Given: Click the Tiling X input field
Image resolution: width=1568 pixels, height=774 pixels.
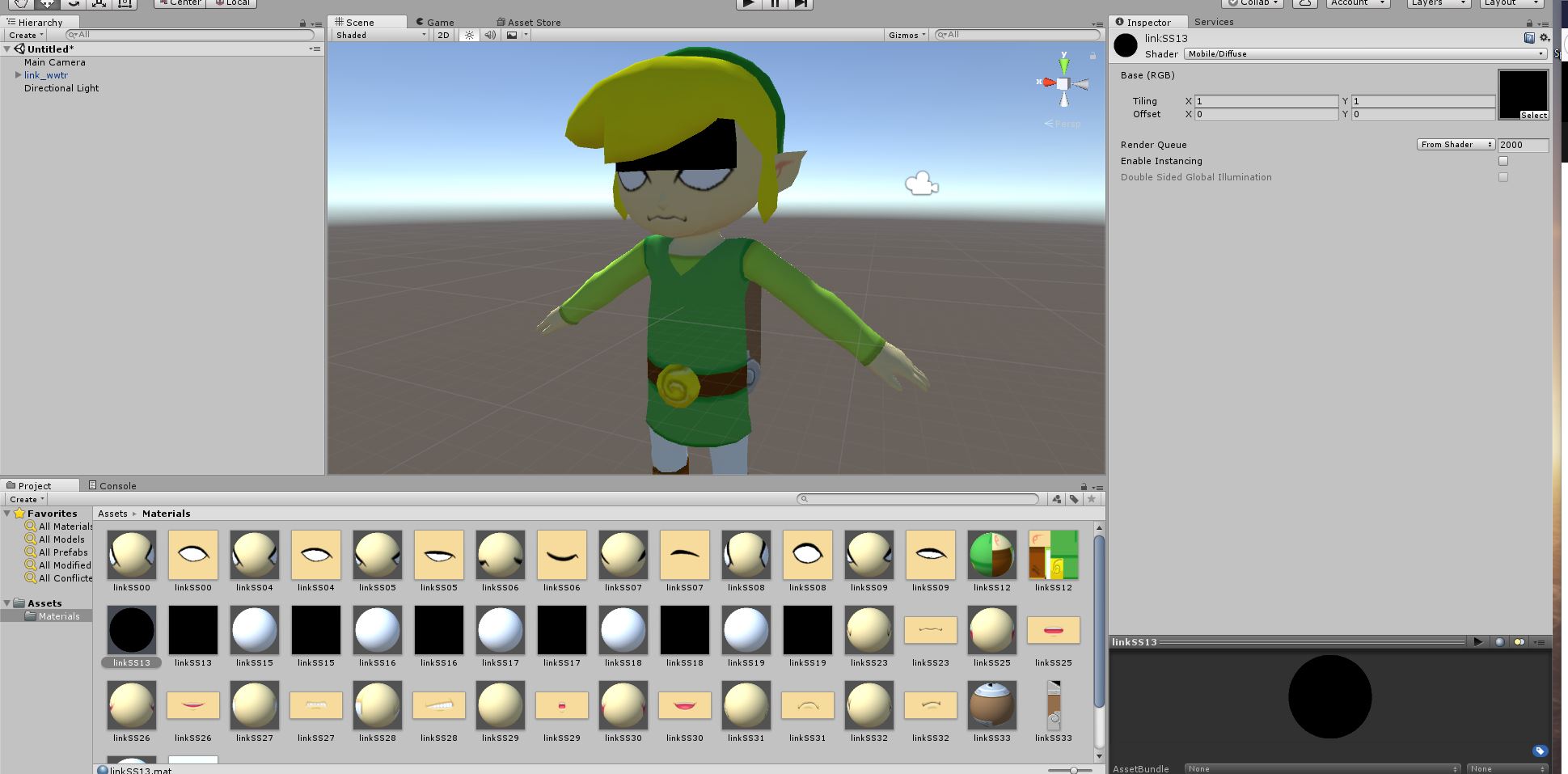Looking at the screenshot, I should point(1266,101).
